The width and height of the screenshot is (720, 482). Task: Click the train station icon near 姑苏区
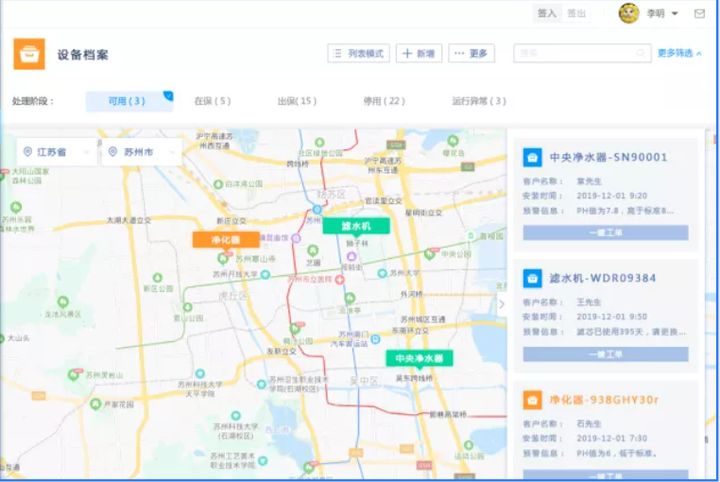pyautogui.click(x=317, y=210)
